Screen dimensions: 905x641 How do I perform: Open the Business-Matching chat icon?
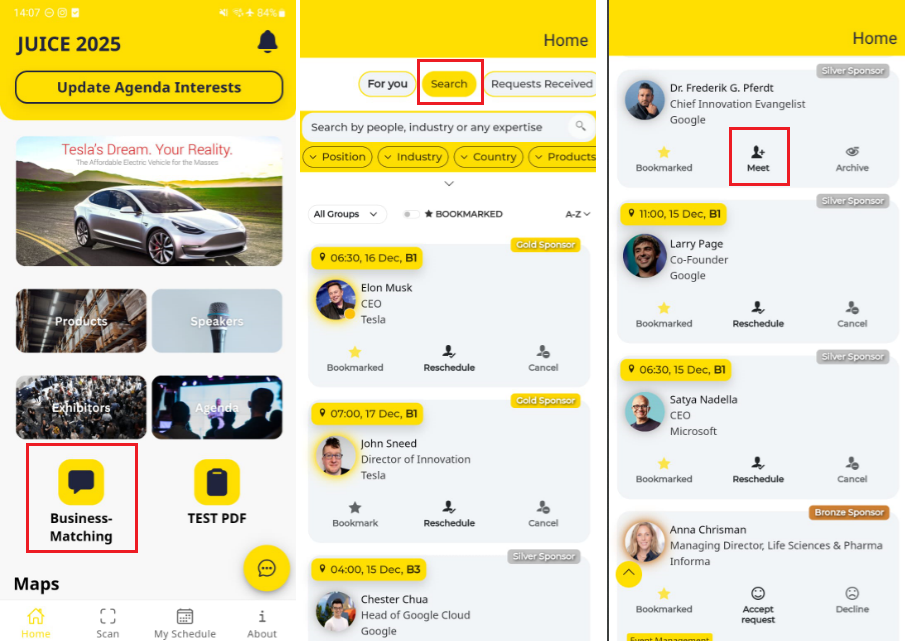point(81,481)
